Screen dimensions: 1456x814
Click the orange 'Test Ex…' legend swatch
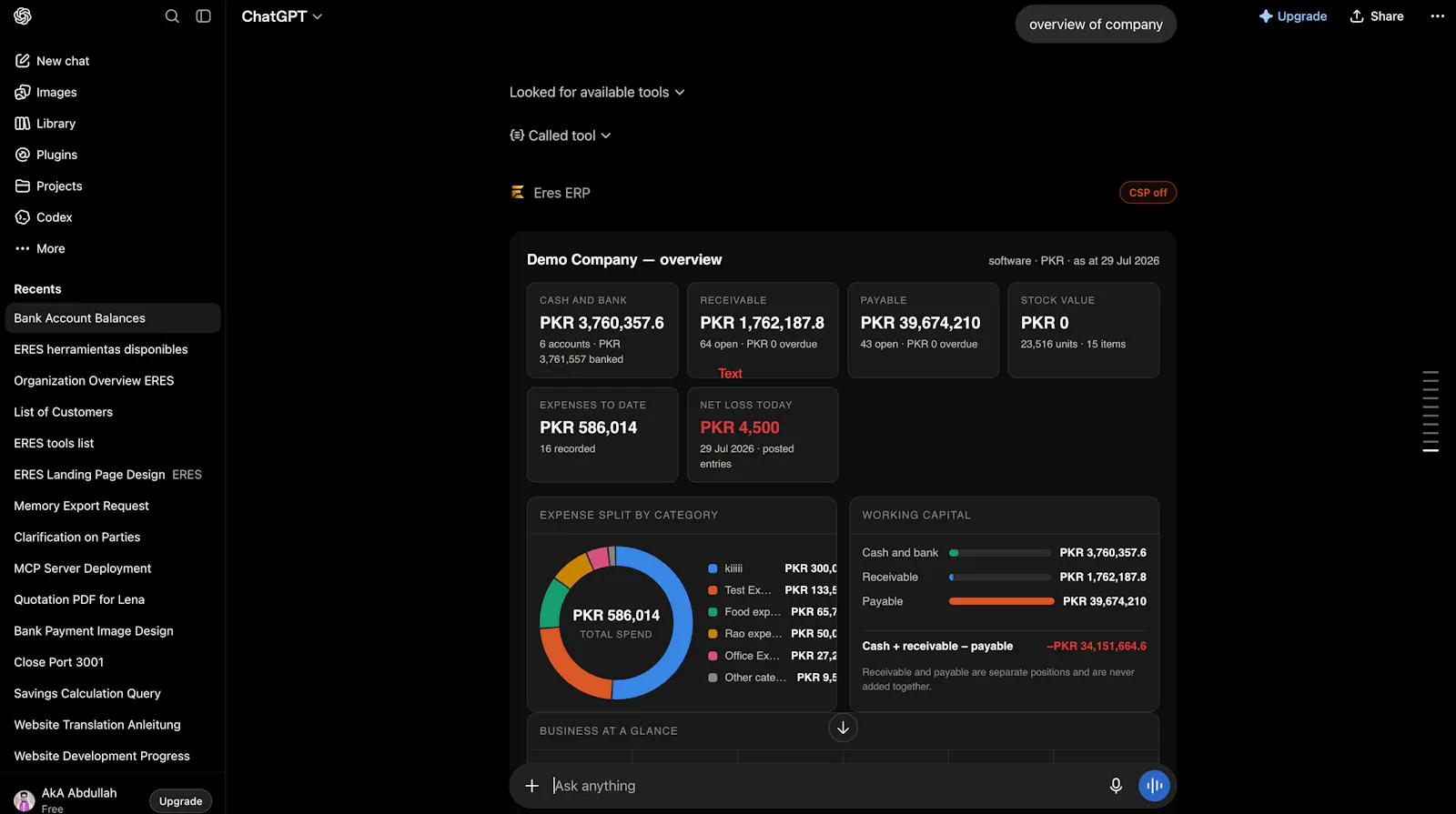tap(713, 590)
